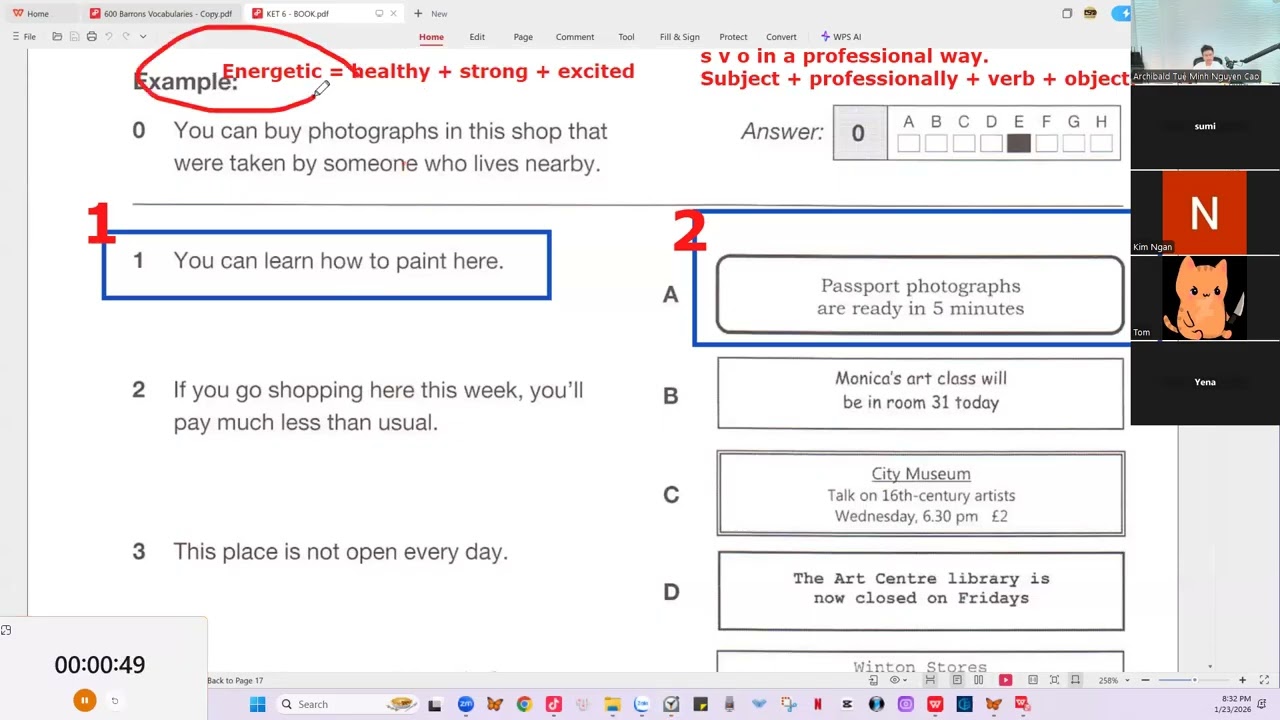Click the save icon in quick toolbar

(x=74, y=37)
